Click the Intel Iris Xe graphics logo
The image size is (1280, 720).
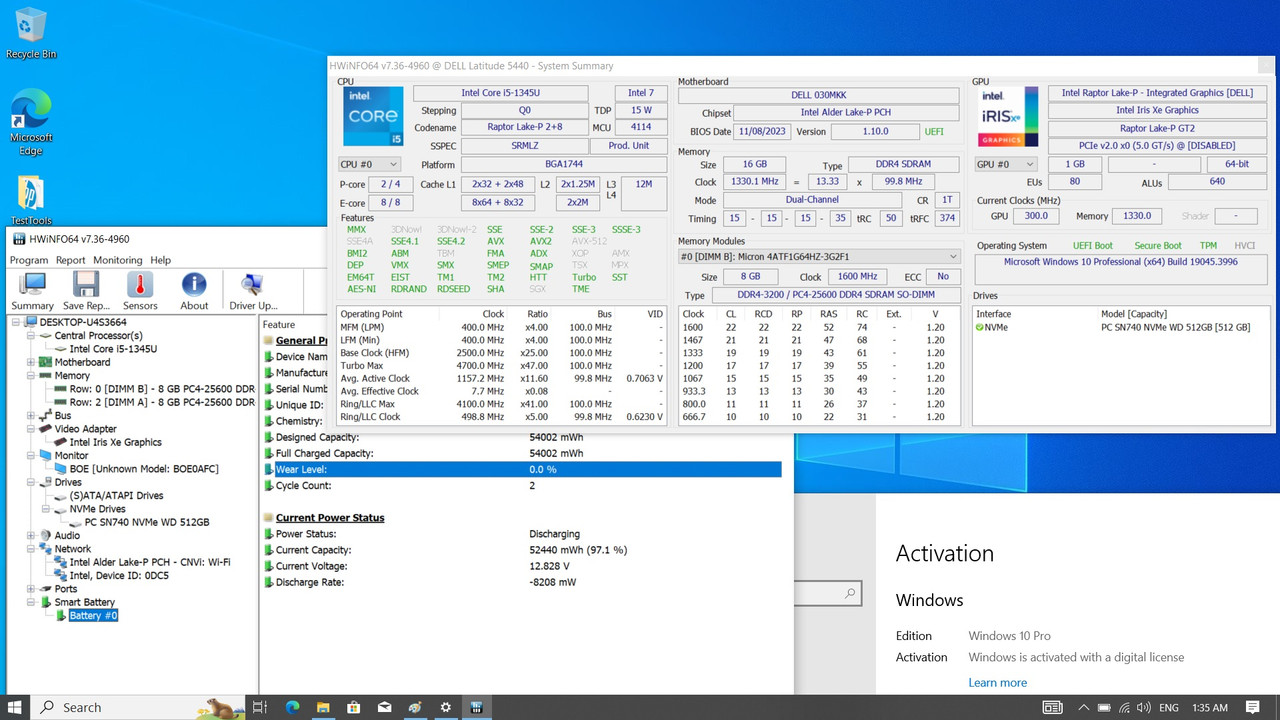(x=1007, y=117)
